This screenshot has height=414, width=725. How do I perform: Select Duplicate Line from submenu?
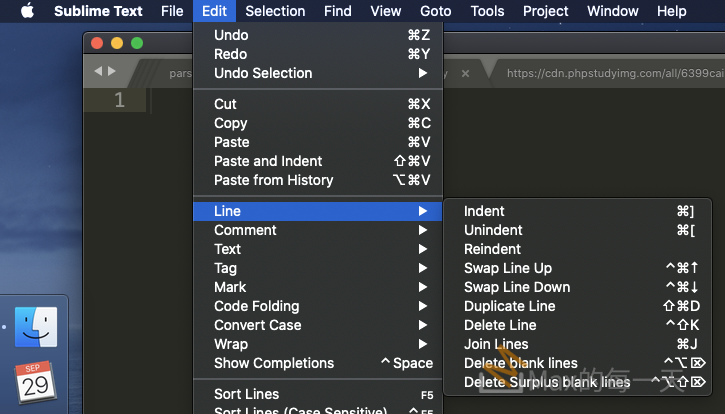pyautogui.click(x=509, y=306)
